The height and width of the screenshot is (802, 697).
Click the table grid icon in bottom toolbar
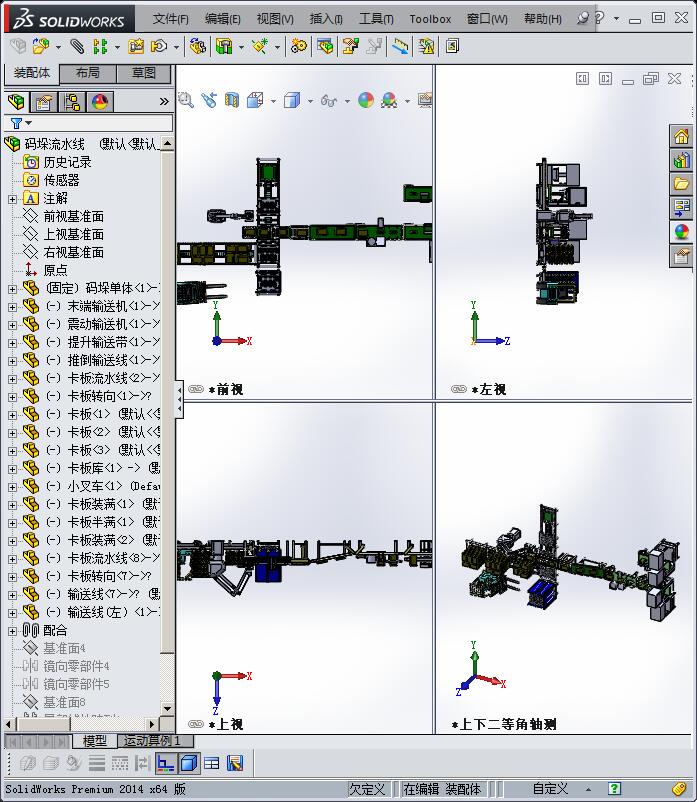pyautogui.click(x=211, y=764)
